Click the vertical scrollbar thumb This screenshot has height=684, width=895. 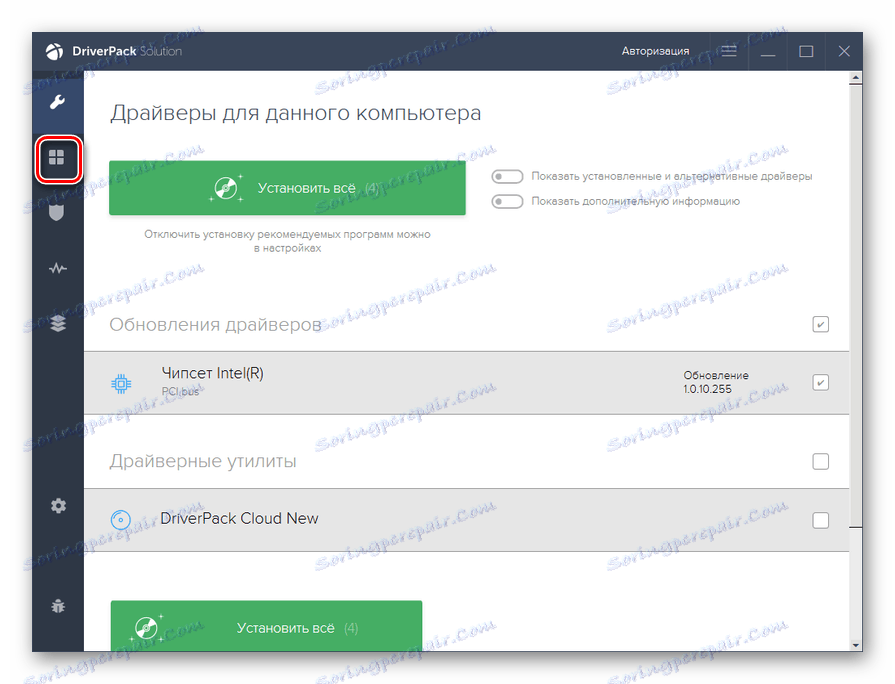point(855,305)
